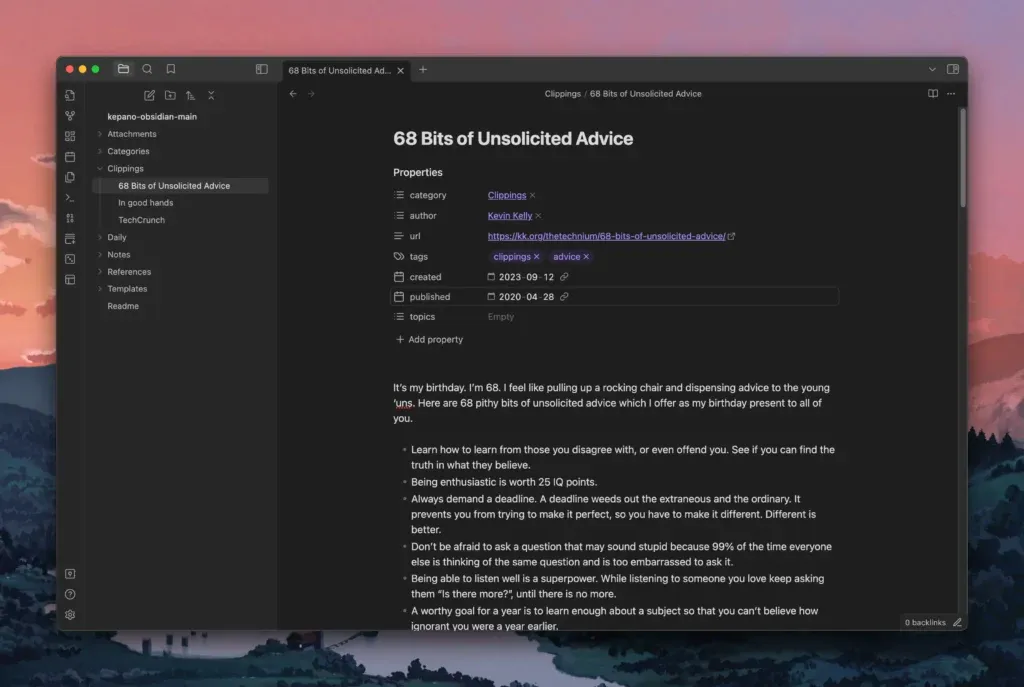Open the tab list dropdown arrow
Screen dimensions: 1024x687
[932, 69]
